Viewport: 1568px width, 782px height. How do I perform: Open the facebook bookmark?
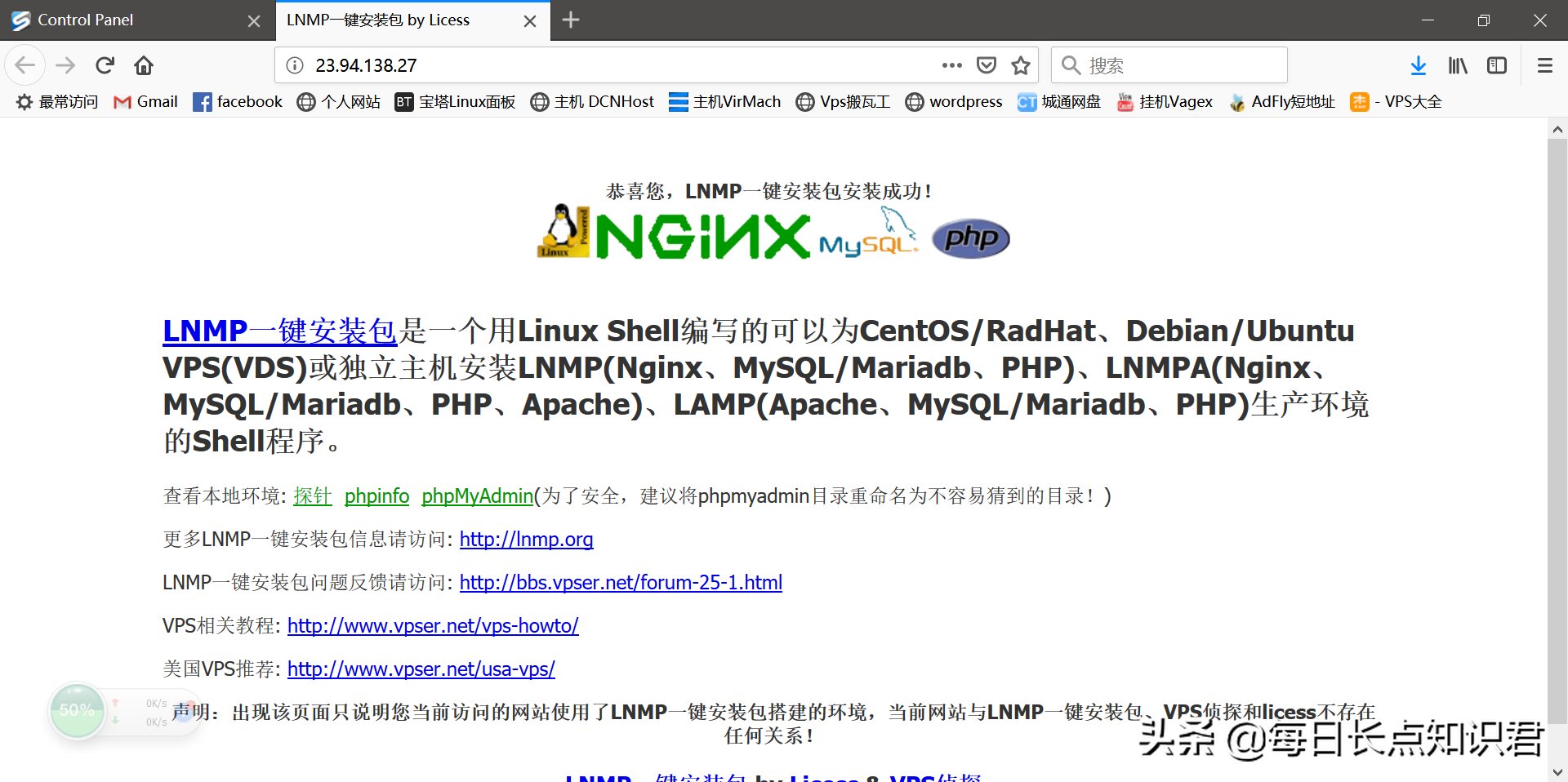238,102
